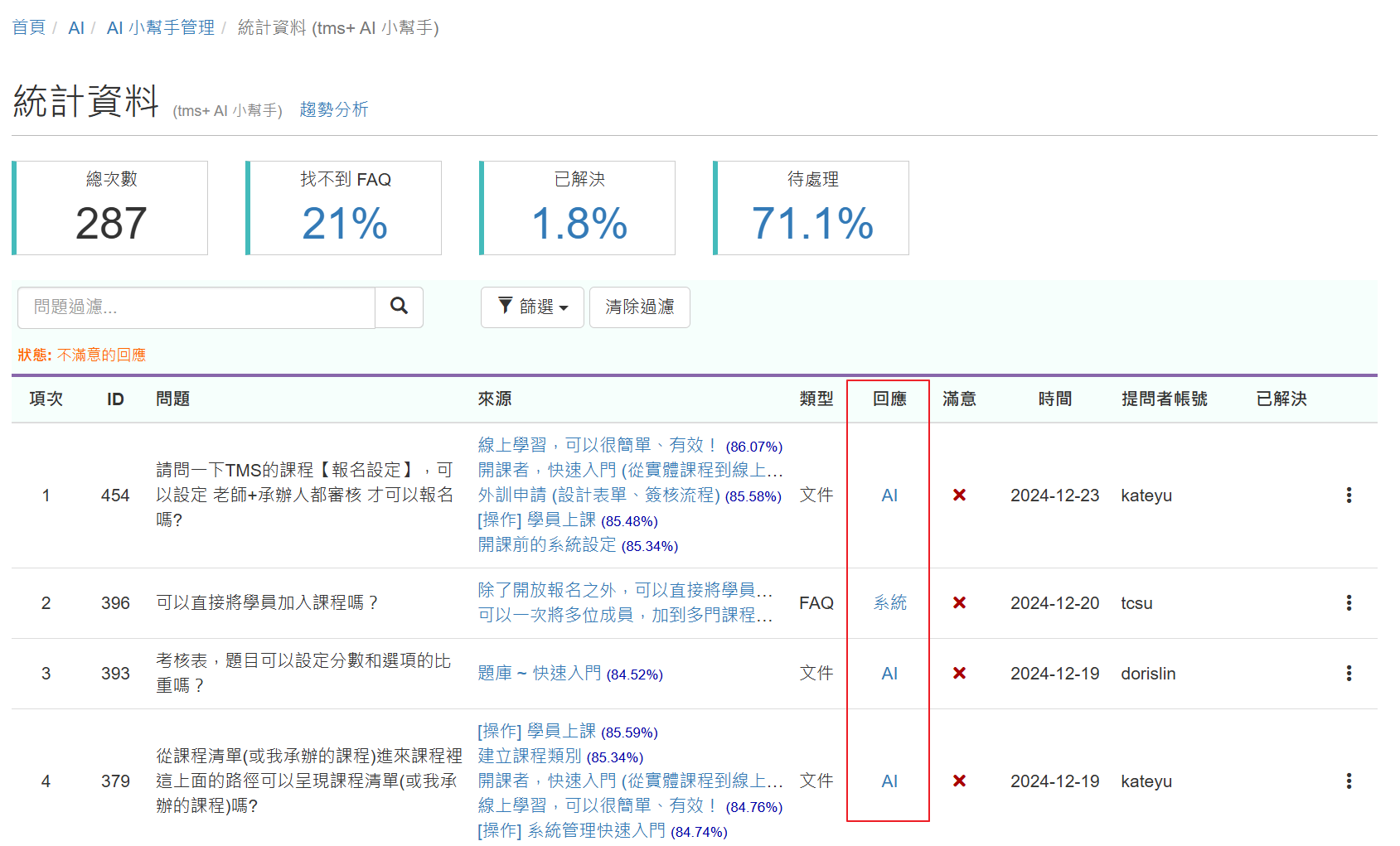Click the 清除過濾 button

pyautogui.click(x=639, y=307)
